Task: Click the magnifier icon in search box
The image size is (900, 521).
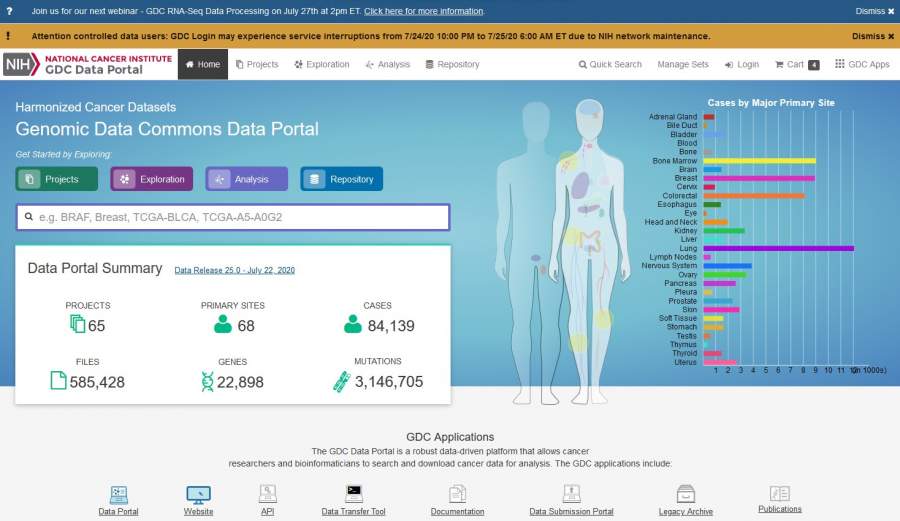Action: (29, 217)
